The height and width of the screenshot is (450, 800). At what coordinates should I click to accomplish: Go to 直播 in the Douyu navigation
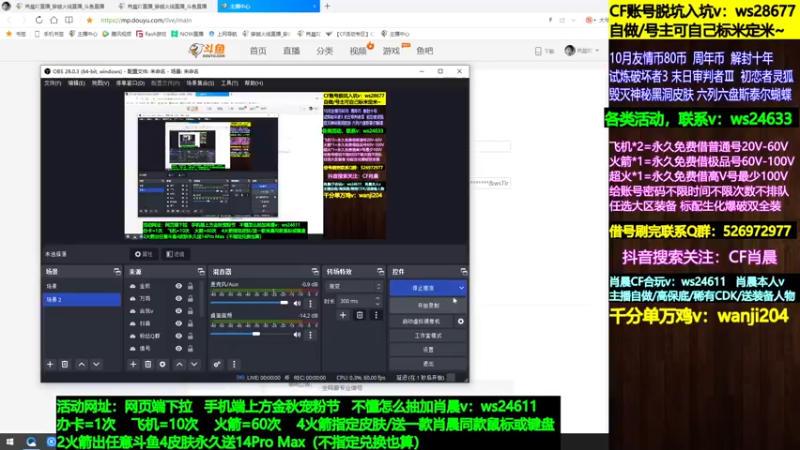(291, 51)
